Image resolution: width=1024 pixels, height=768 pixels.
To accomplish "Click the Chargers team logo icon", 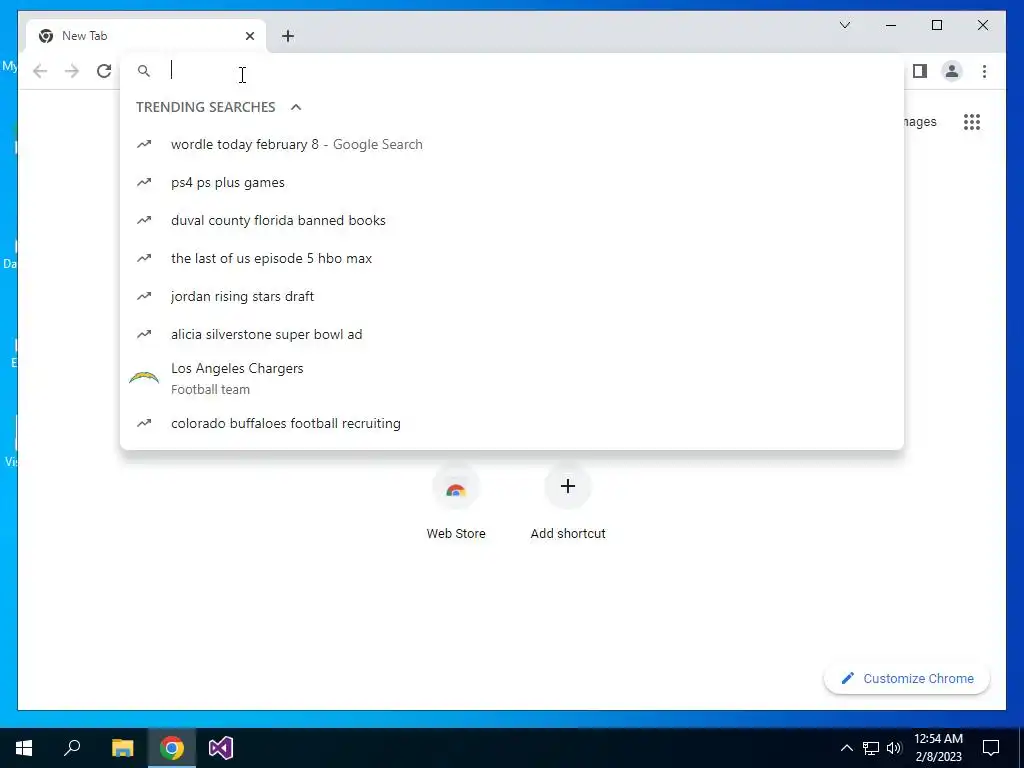I will coord(144,377).
